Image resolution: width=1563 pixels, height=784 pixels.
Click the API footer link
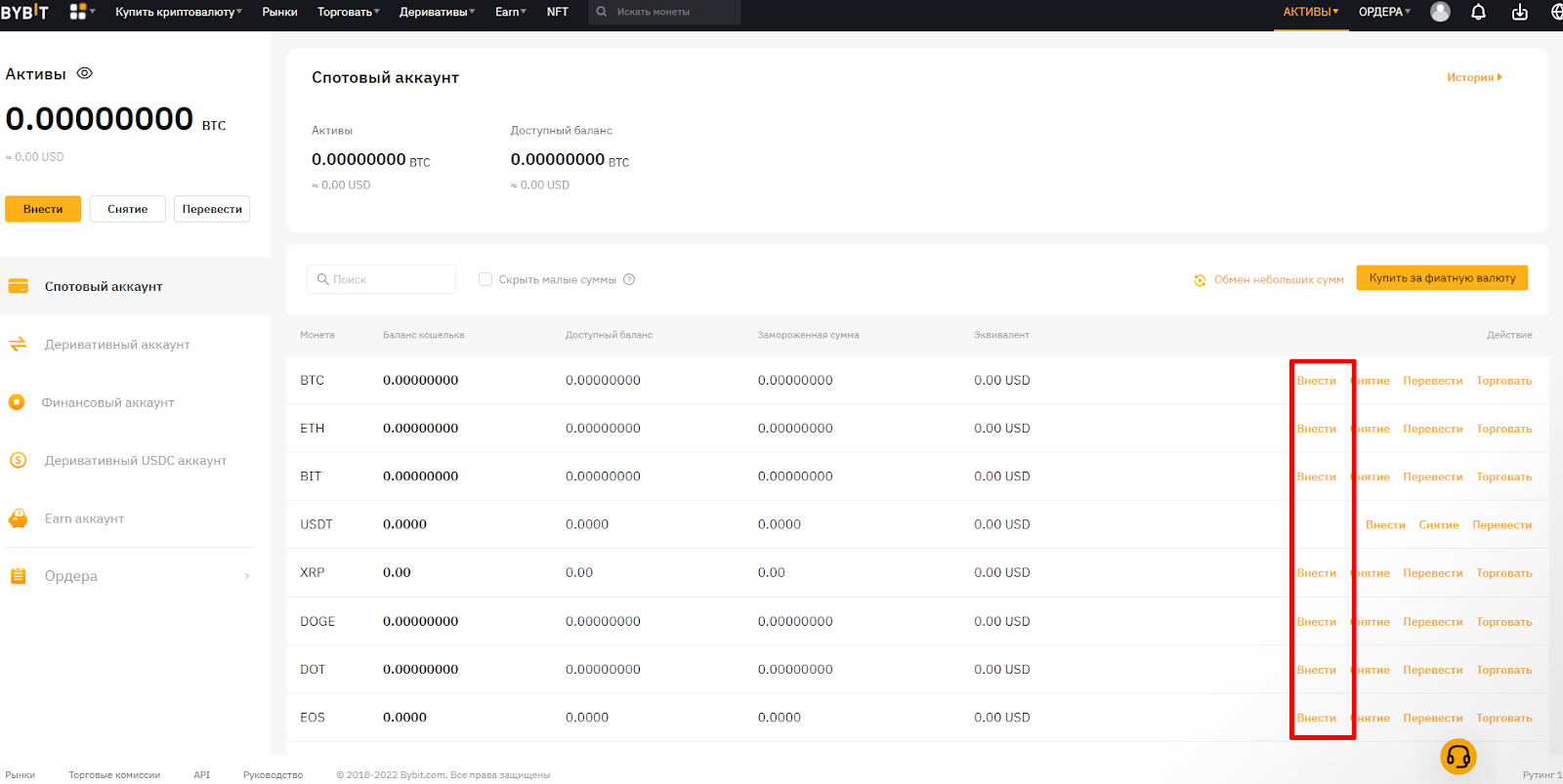click(x=201, y=775)
